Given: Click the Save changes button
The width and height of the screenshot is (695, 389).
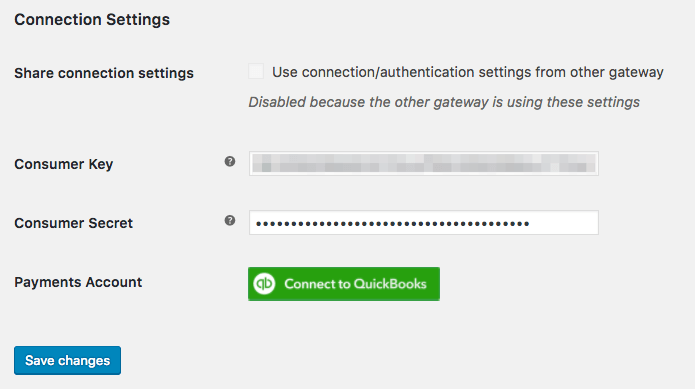Looking at the screenshot, I should point(67,361).
